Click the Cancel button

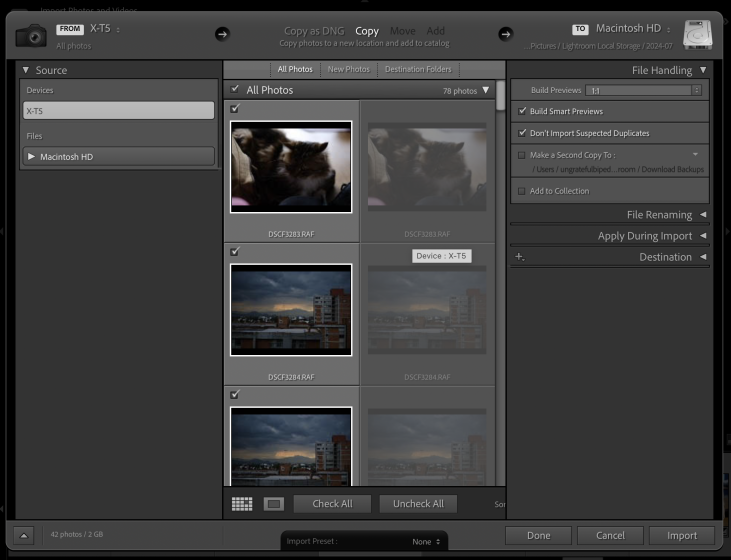(610, 535)
